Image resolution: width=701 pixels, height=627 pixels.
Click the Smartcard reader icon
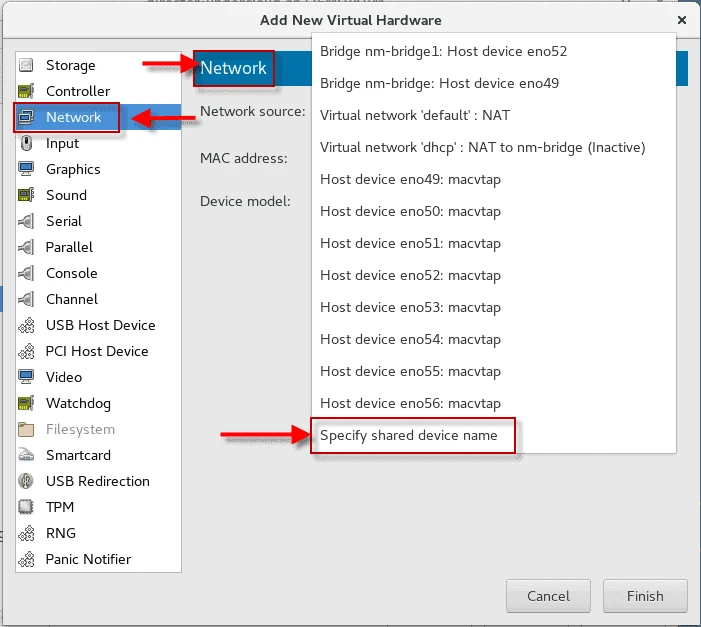pos(26,455)
